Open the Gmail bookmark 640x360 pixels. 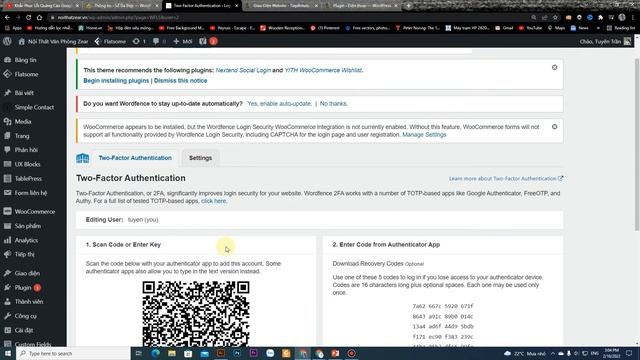click(x=504, y=28)
